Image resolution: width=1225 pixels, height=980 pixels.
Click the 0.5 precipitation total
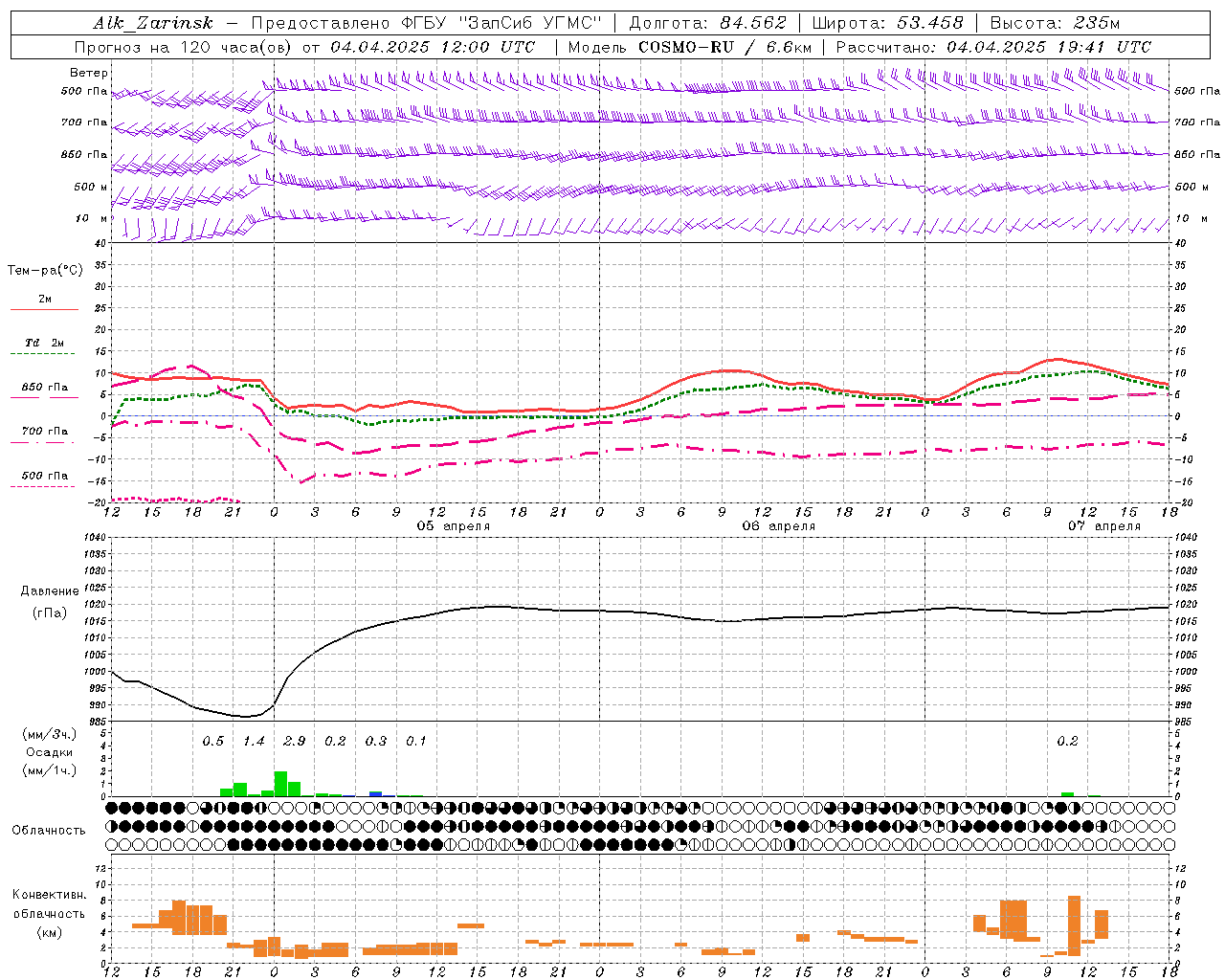[212, 742]
